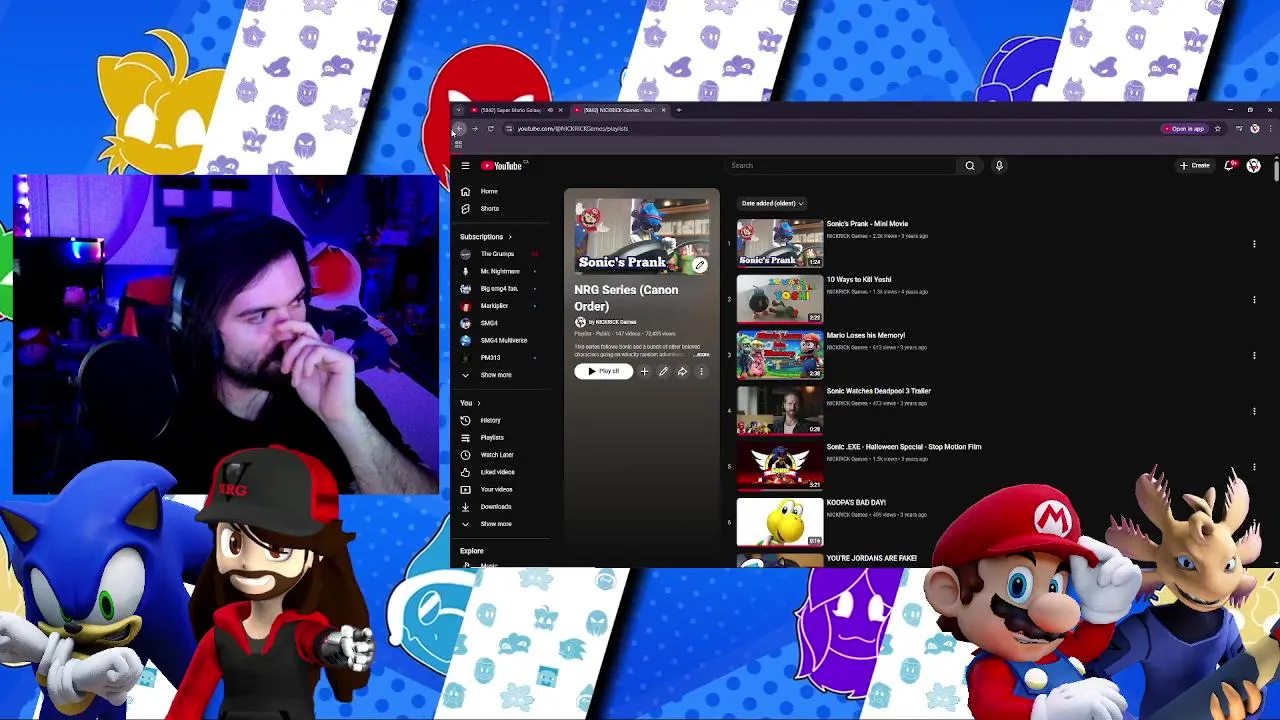Open Sonic .EXE Halloween Special title
The image size is (1280, 720).
903,447
